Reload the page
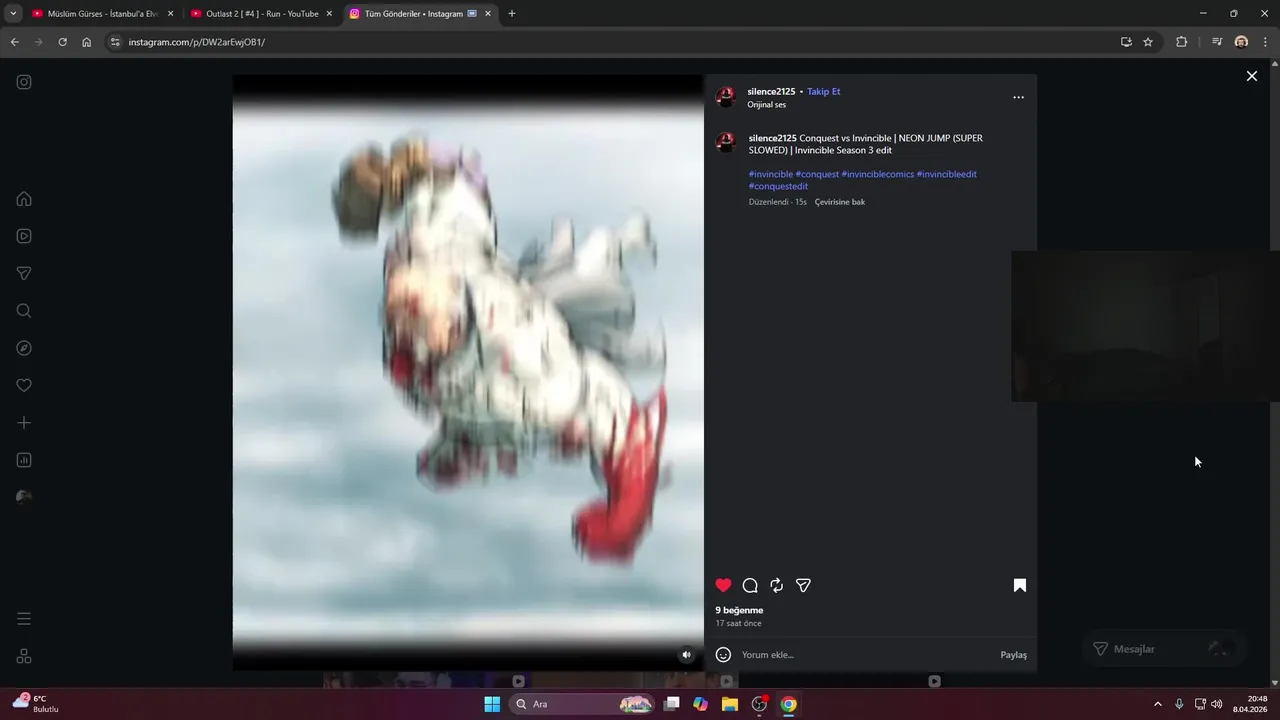Screen dimensions: 1280x720 coord(62,42)
